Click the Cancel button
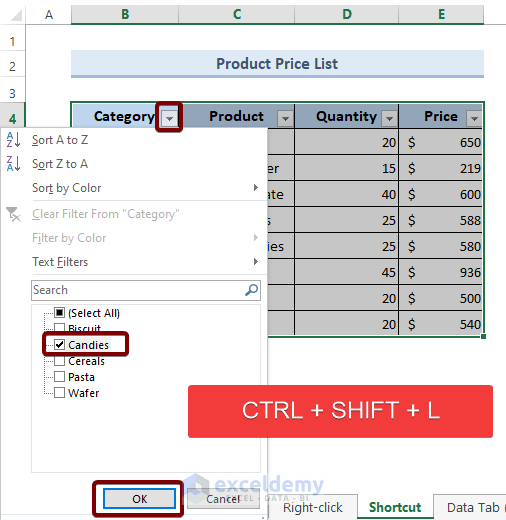Viewport: 506px width, 520px height. [x=223, y=499]
